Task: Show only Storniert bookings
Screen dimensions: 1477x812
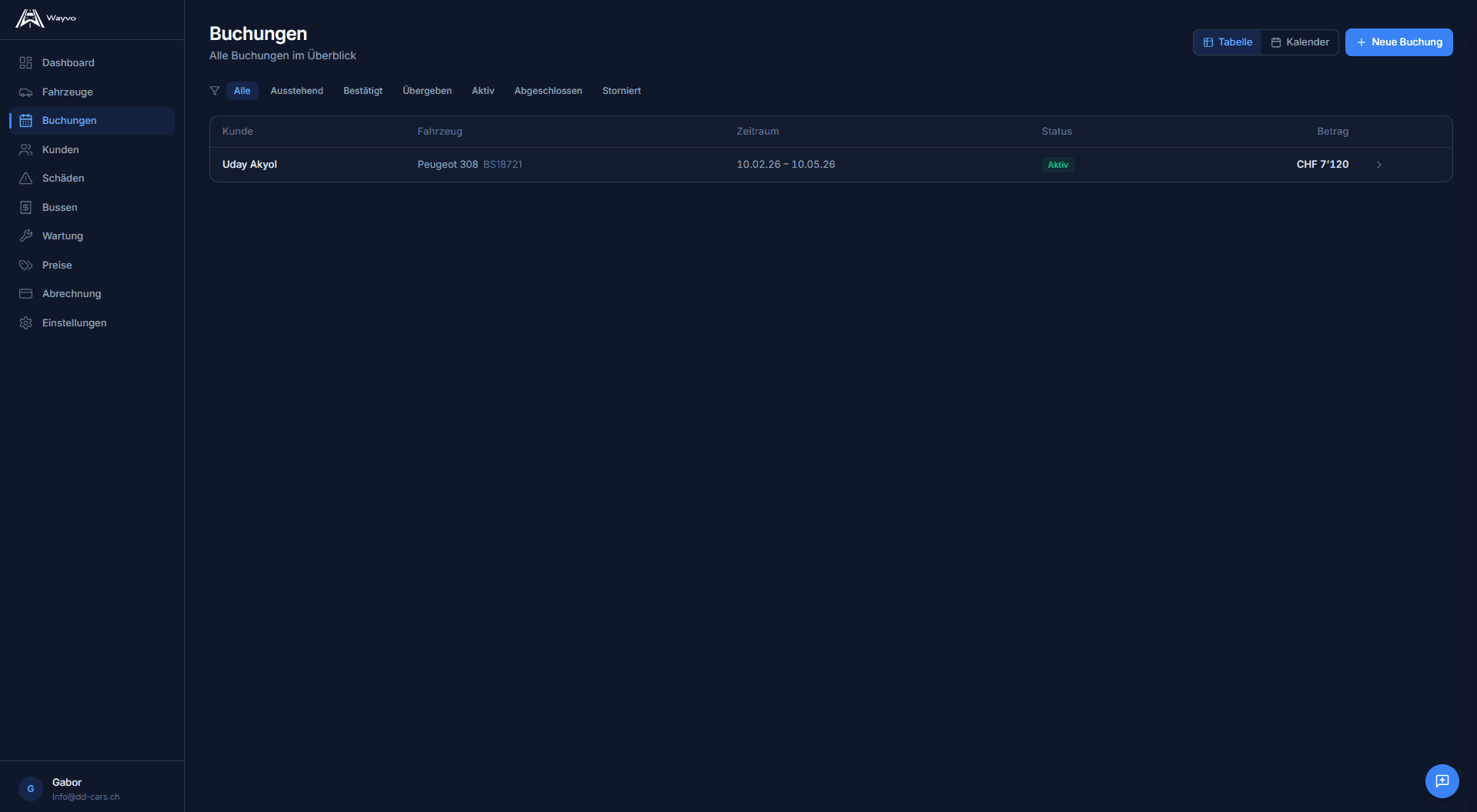Action: [x=621, y=91]
